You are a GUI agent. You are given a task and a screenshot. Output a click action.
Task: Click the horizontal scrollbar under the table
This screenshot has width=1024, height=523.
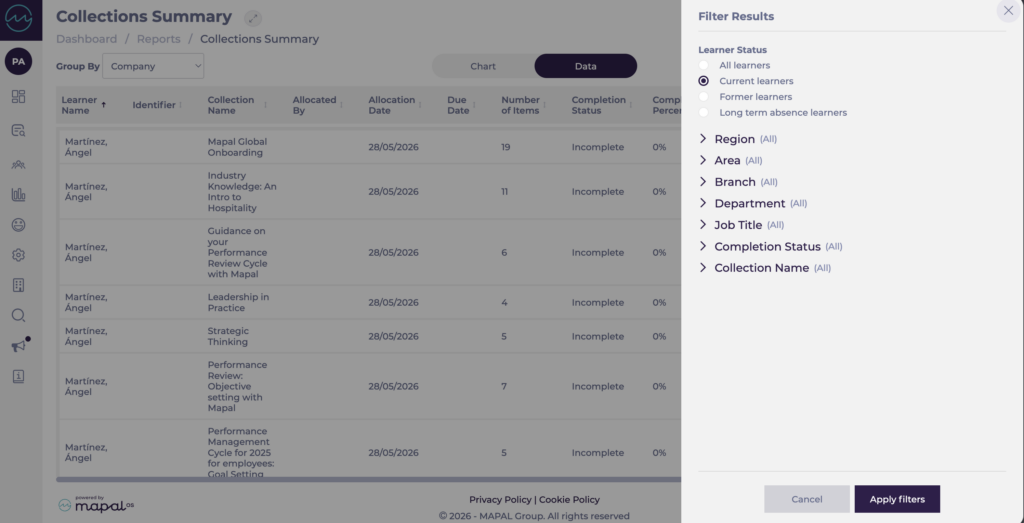(369, 479)
